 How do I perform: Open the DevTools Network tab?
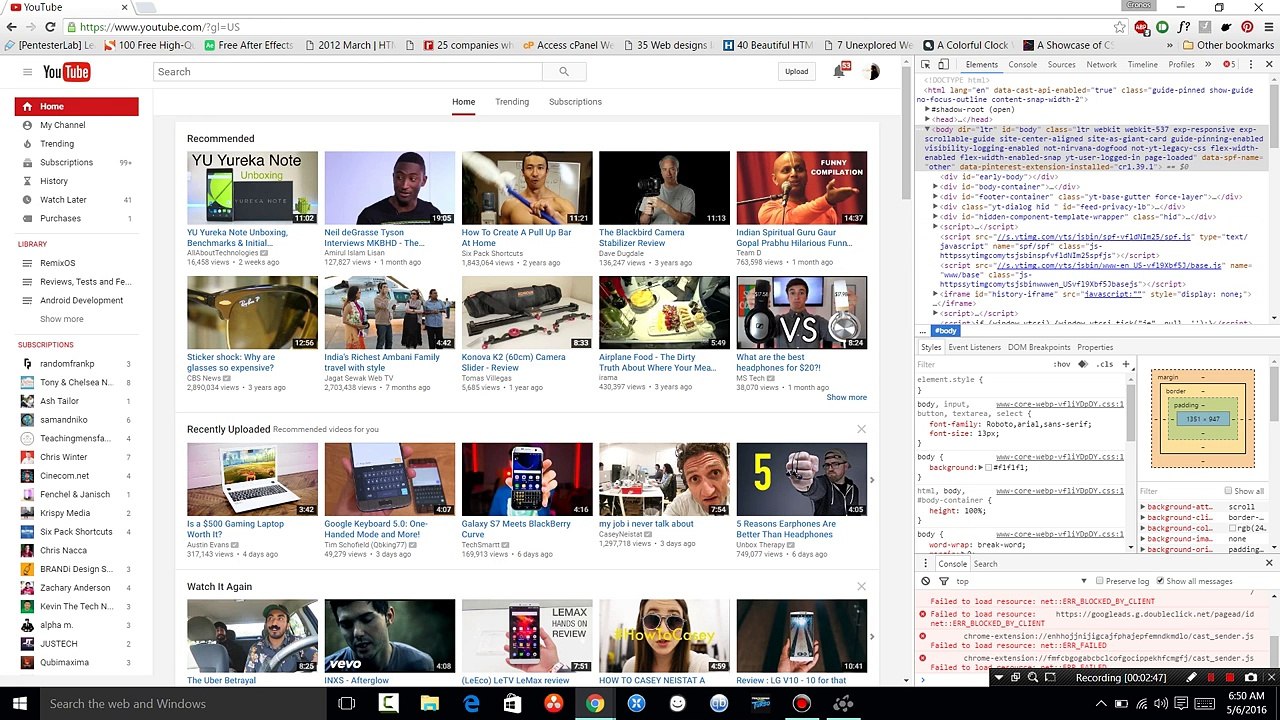tap(1101, 65)
